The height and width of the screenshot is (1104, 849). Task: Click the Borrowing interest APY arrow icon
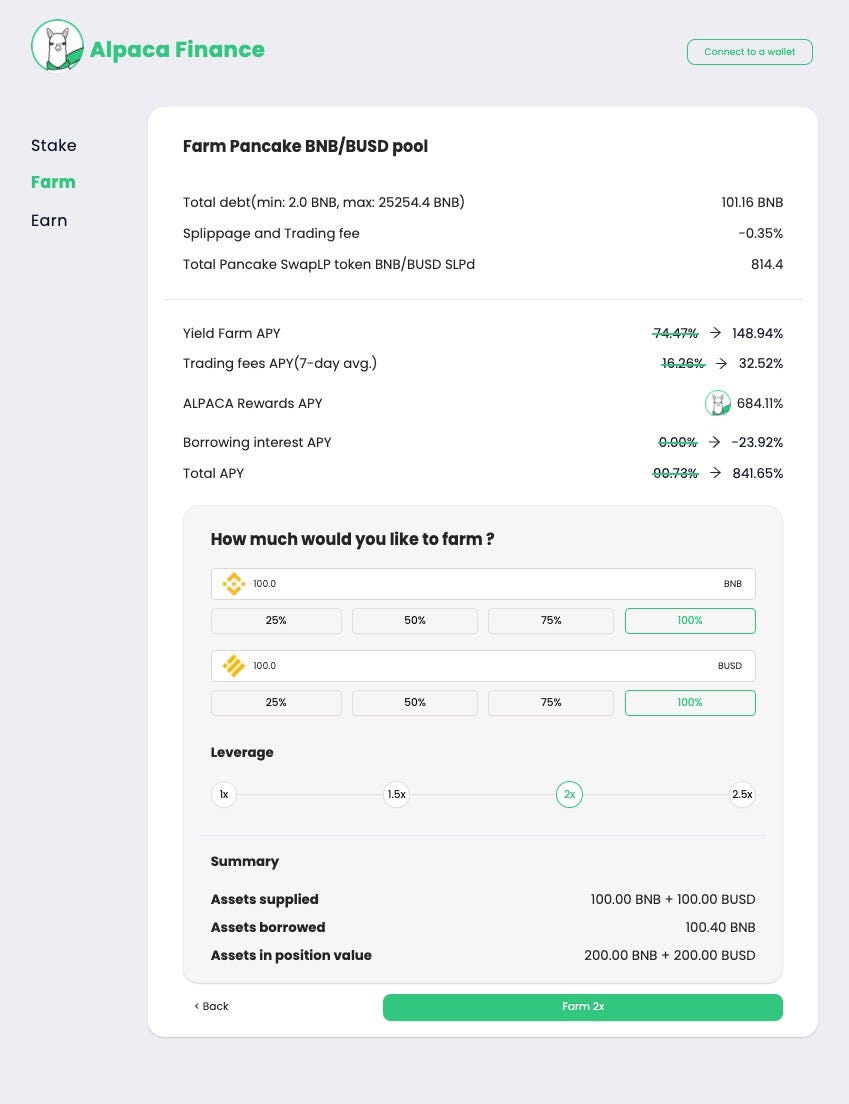tap(715, 441)
